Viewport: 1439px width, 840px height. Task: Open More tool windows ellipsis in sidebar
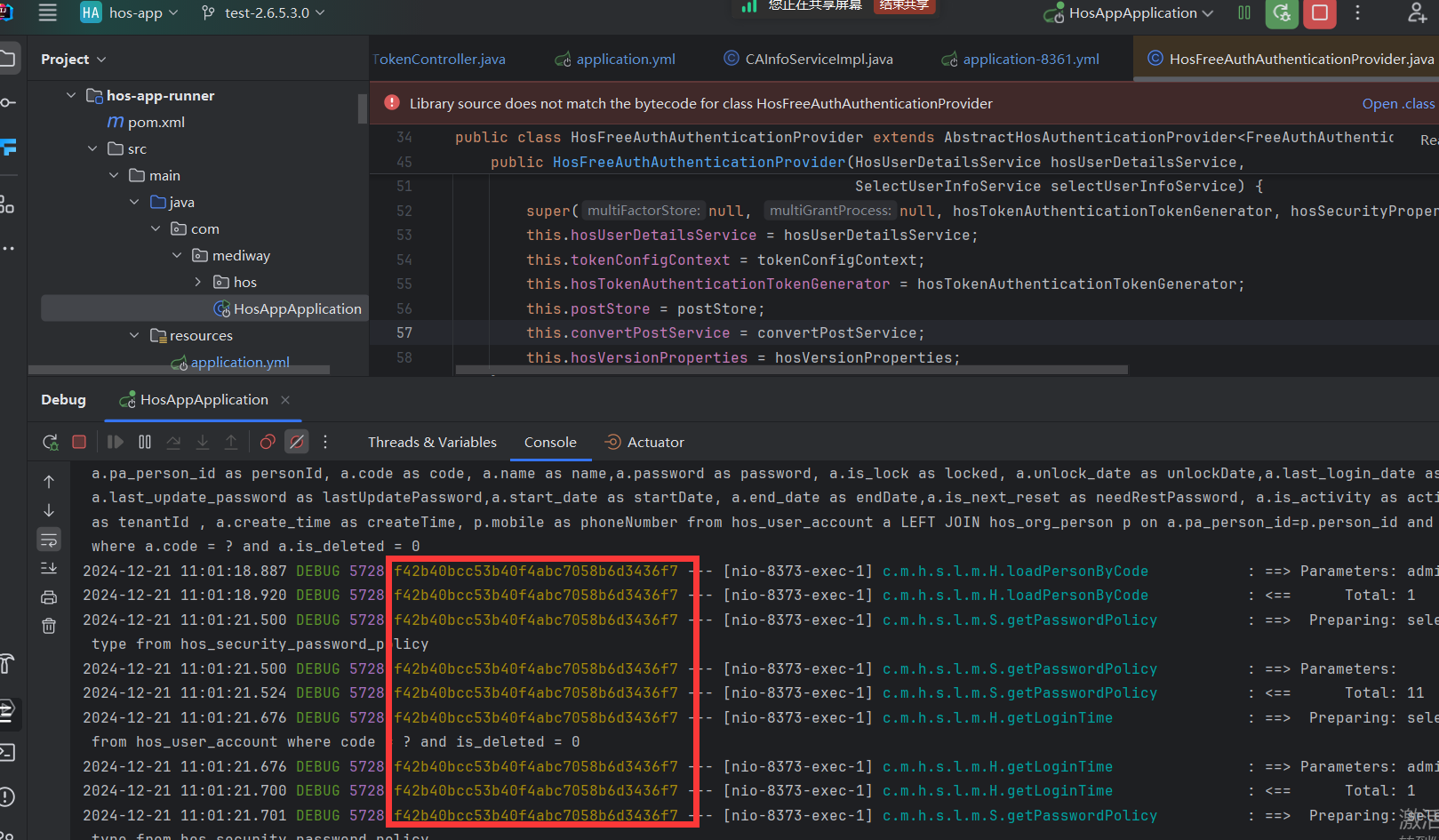(7, 248)
